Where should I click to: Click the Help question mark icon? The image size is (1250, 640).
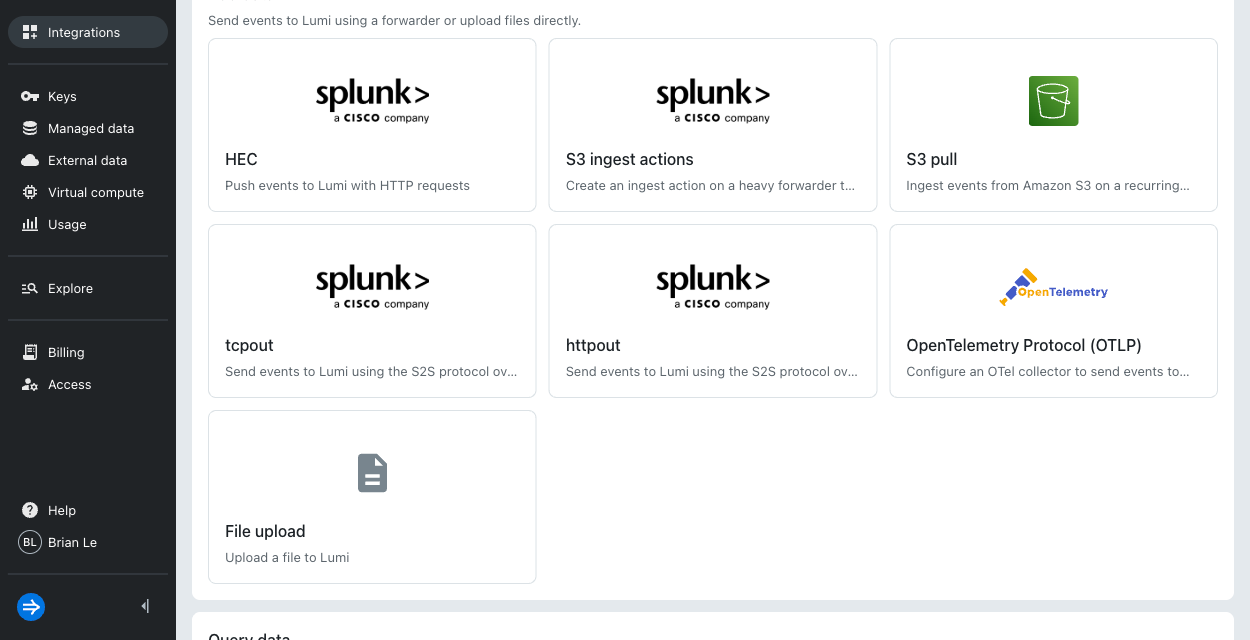click(x=30, y=510)
